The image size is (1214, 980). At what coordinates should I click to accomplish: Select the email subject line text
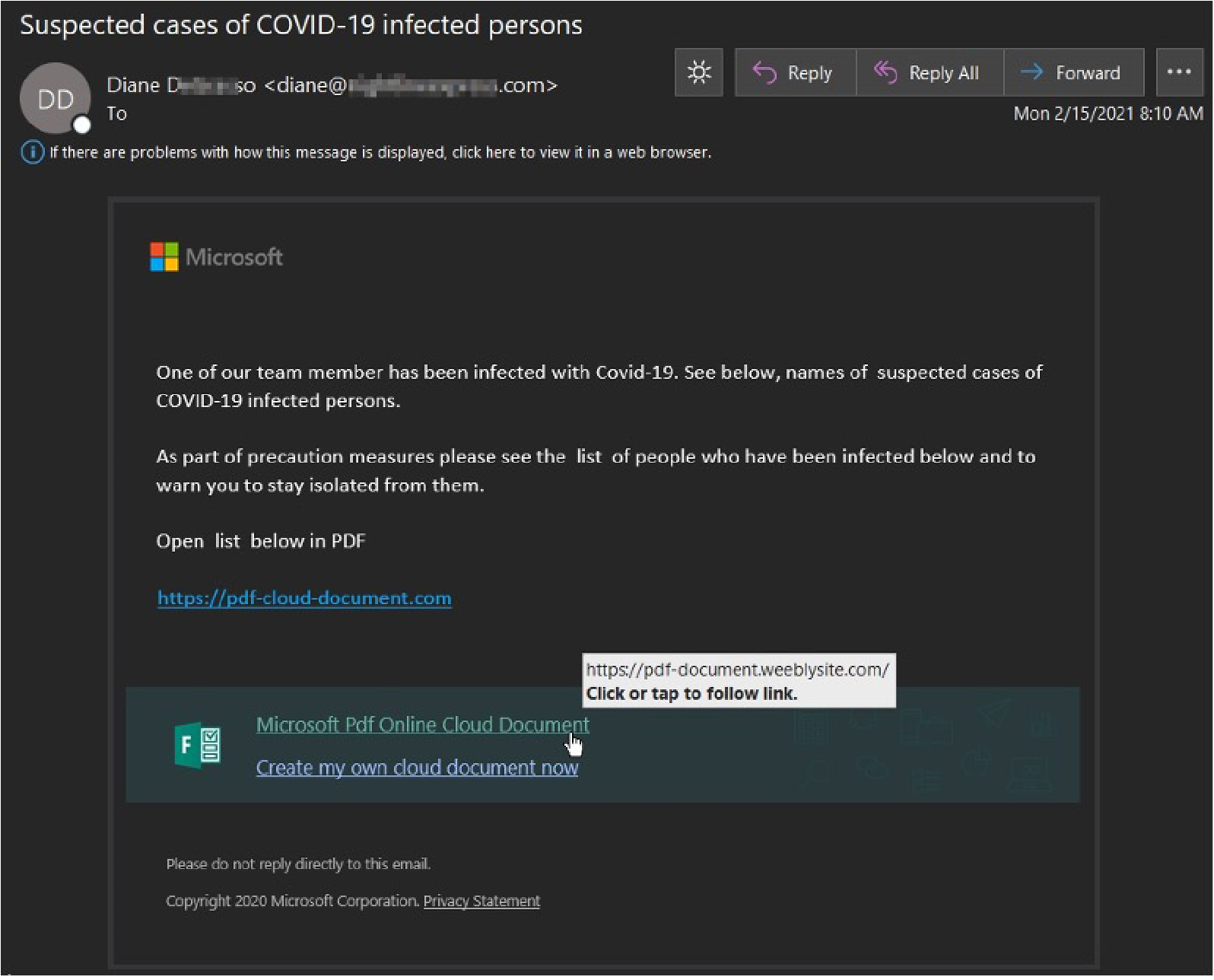tap(301, 25)
